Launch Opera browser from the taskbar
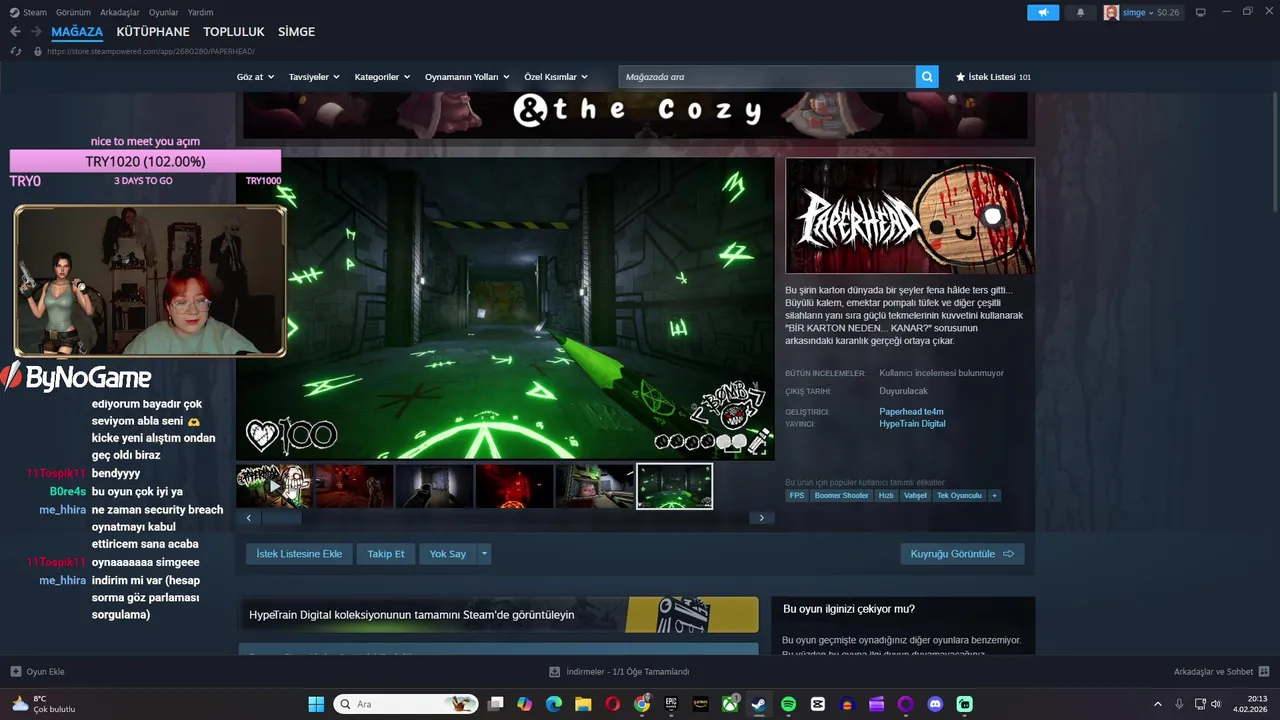Viewport: 1280px width, 720px height. point(612,704)
